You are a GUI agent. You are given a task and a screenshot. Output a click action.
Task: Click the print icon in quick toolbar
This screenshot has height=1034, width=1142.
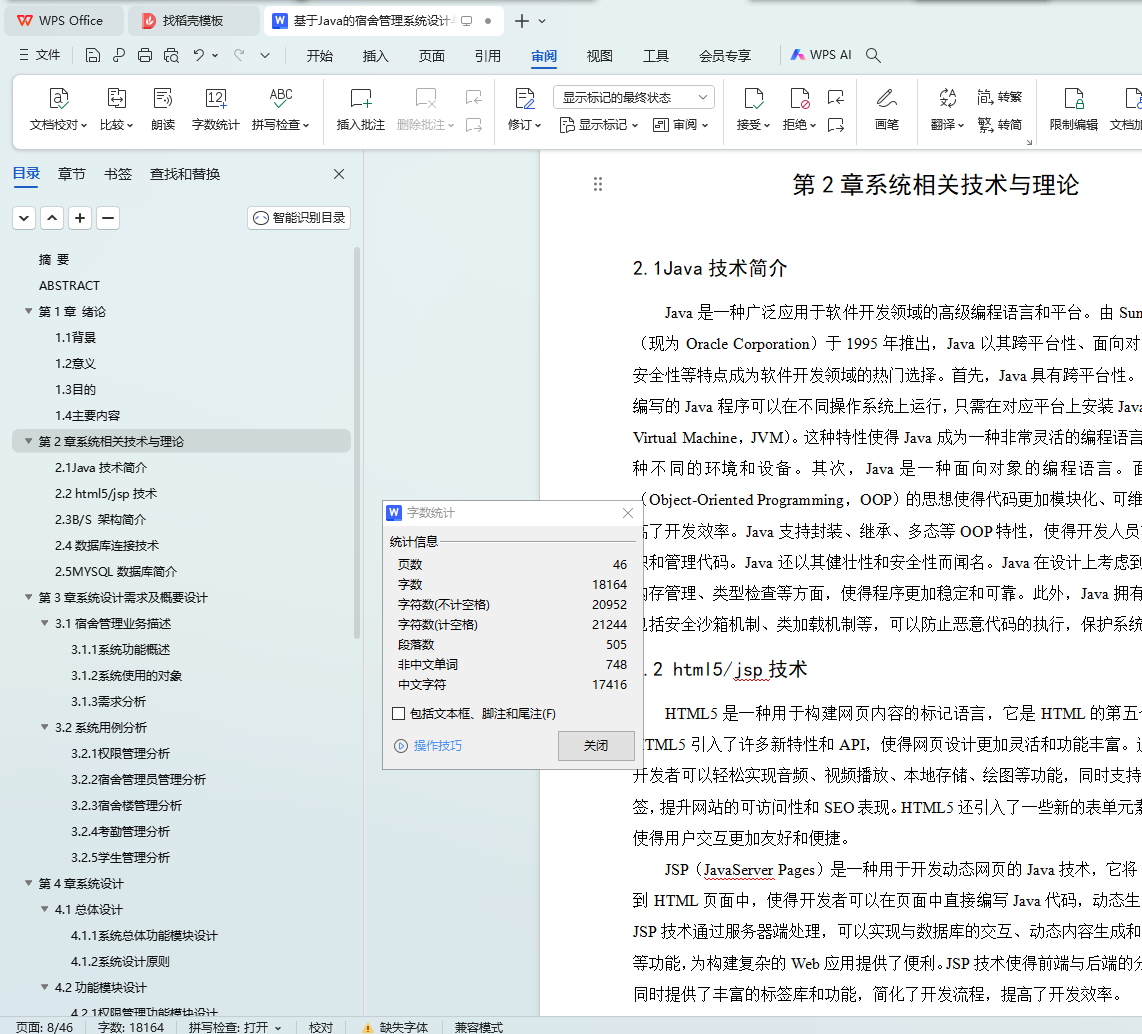[x=145, y=56]
